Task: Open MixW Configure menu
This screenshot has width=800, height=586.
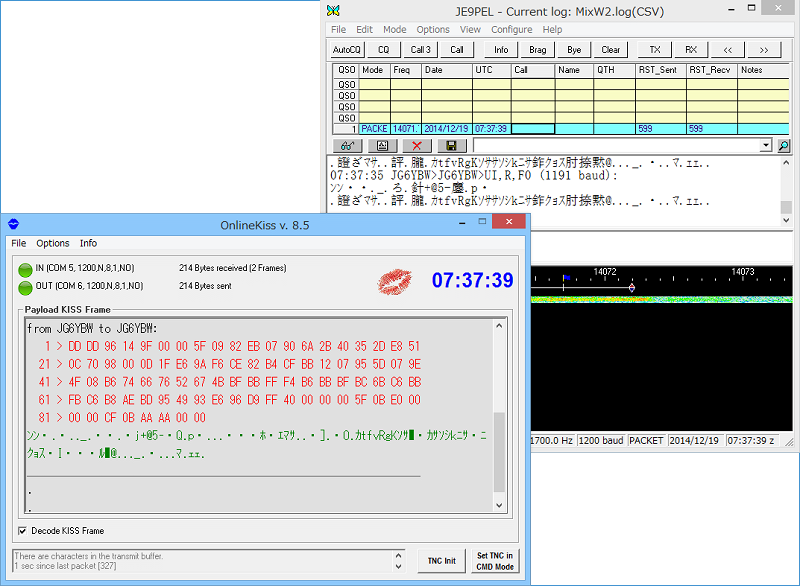Action: pos(512,30)
